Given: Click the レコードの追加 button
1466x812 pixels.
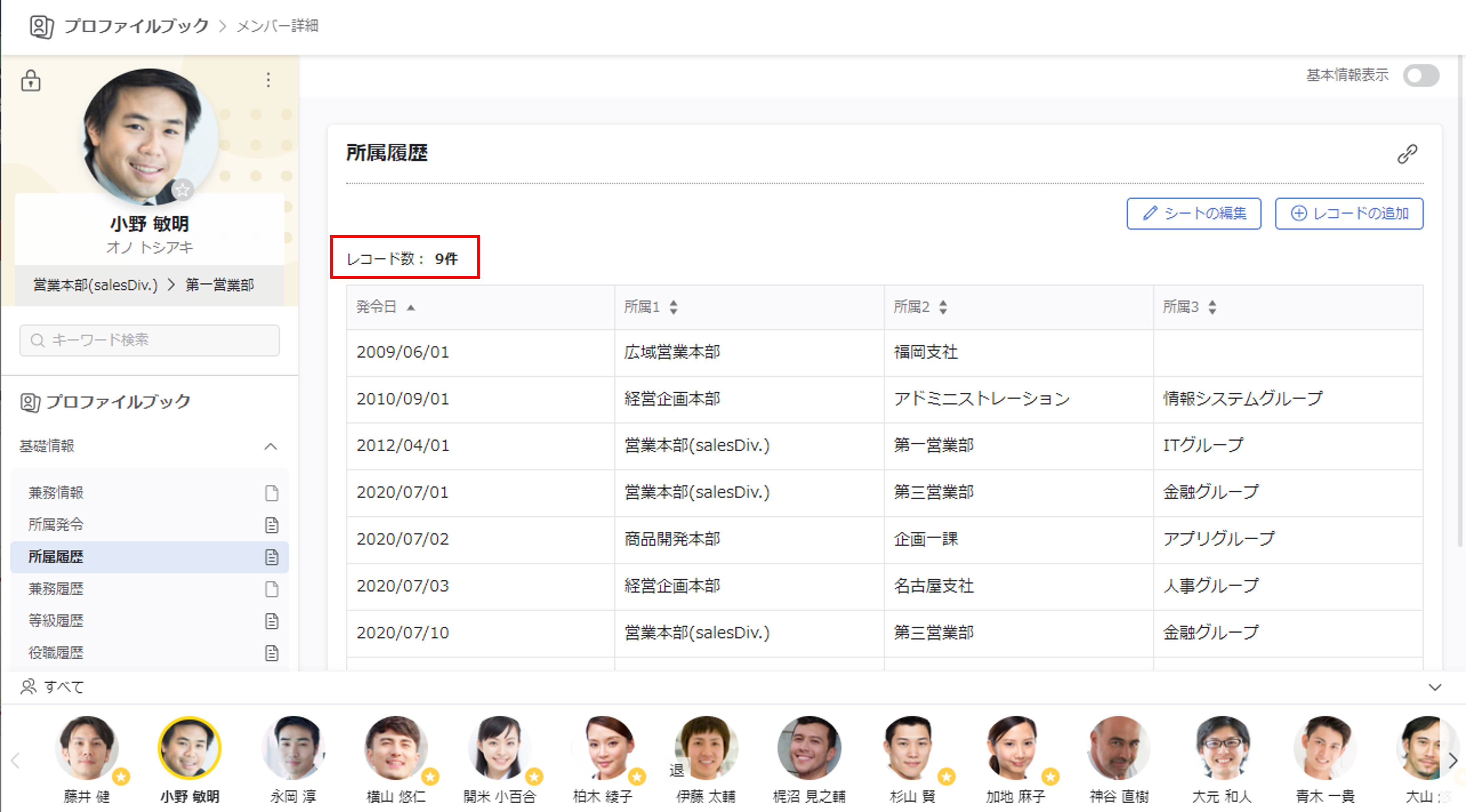Looking at the screenshot, I should (1349, 213).
